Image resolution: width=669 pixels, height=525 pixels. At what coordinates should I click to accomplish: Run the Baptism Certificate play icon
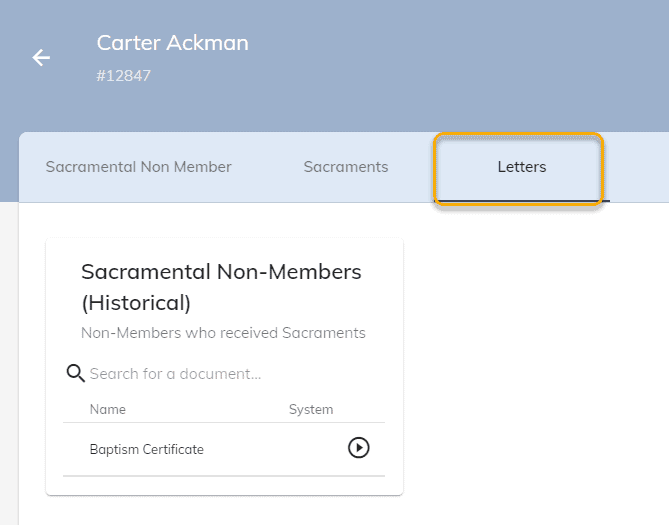(358, 448)
